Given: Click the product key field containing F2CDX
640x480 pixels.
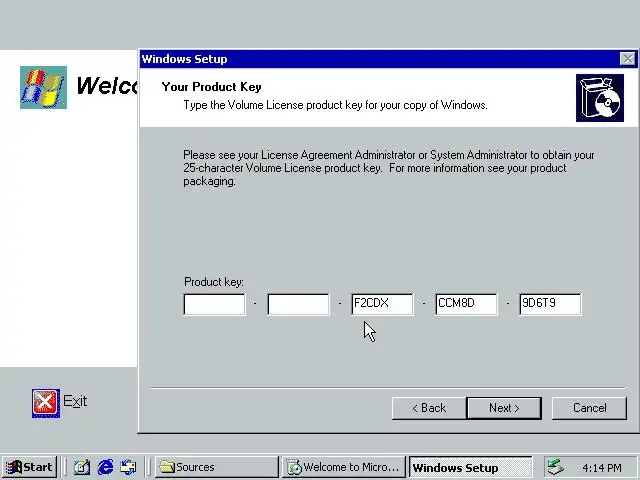Looking at the screenshot, I should pos(382,304).
